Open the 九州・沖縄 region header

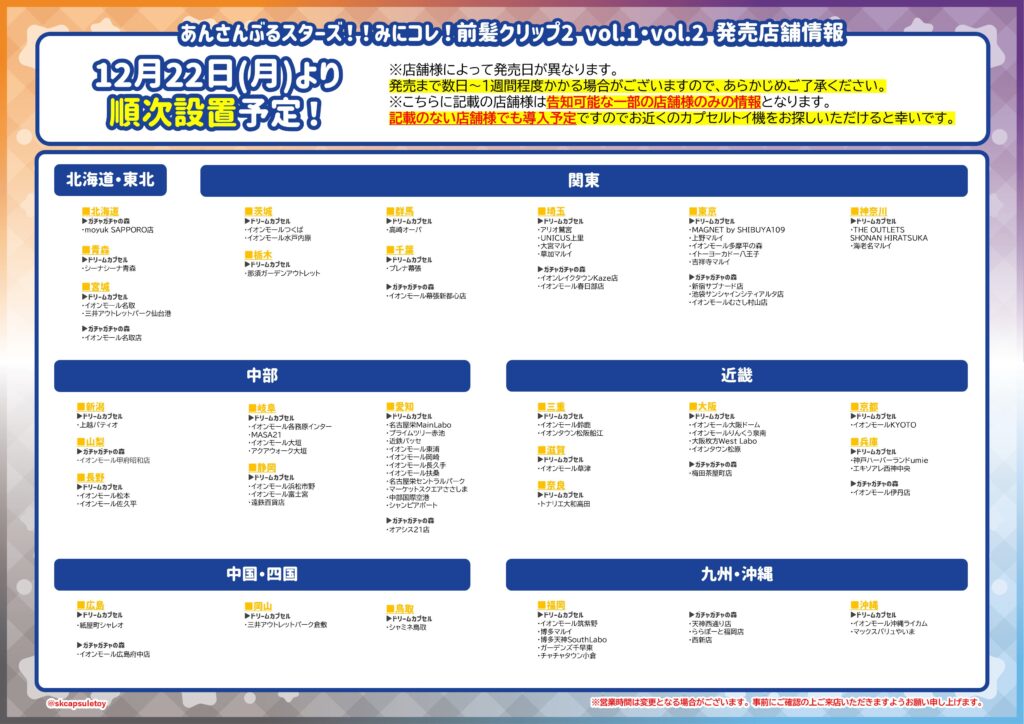736,574
